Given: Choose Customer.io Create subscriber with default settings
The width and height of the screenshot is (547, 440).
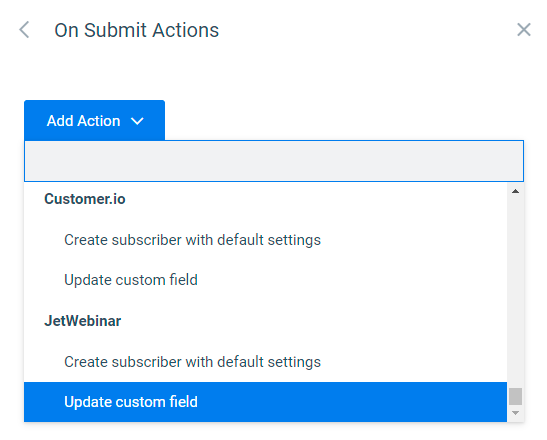Looking at the screenshot, I should click(265, 240).
